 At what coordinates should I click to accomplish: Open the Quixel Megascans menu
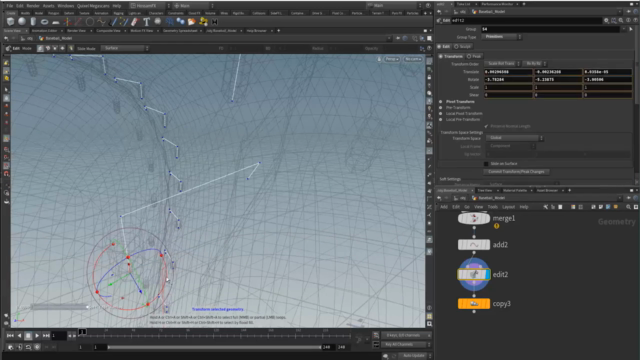(x=93, y=6)
